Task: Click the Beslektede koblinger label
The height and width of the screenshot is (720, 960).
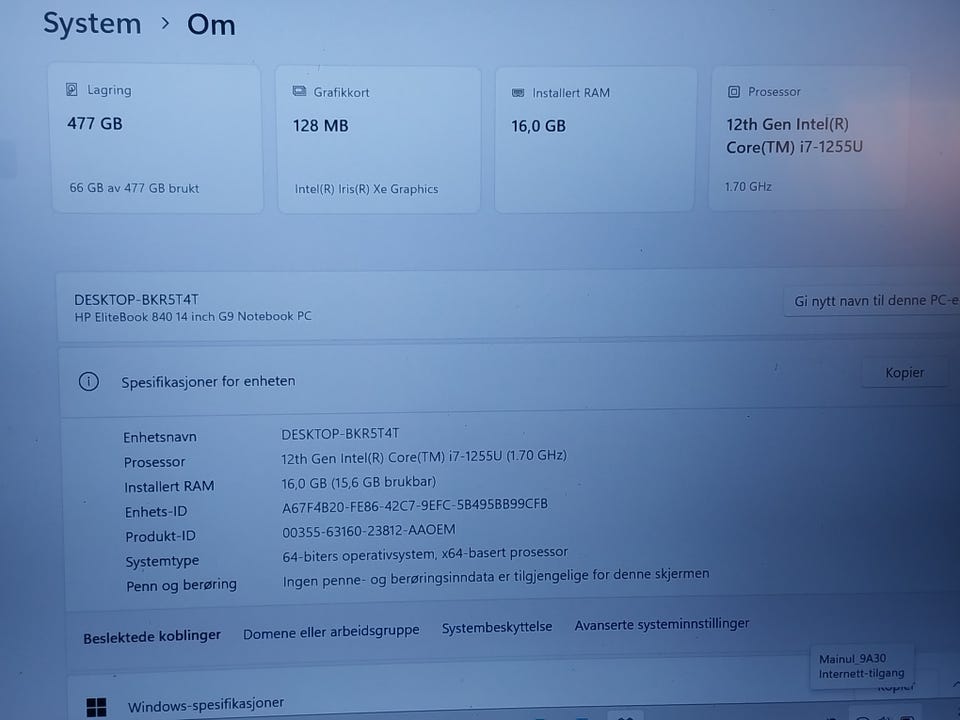Action: 152,637
